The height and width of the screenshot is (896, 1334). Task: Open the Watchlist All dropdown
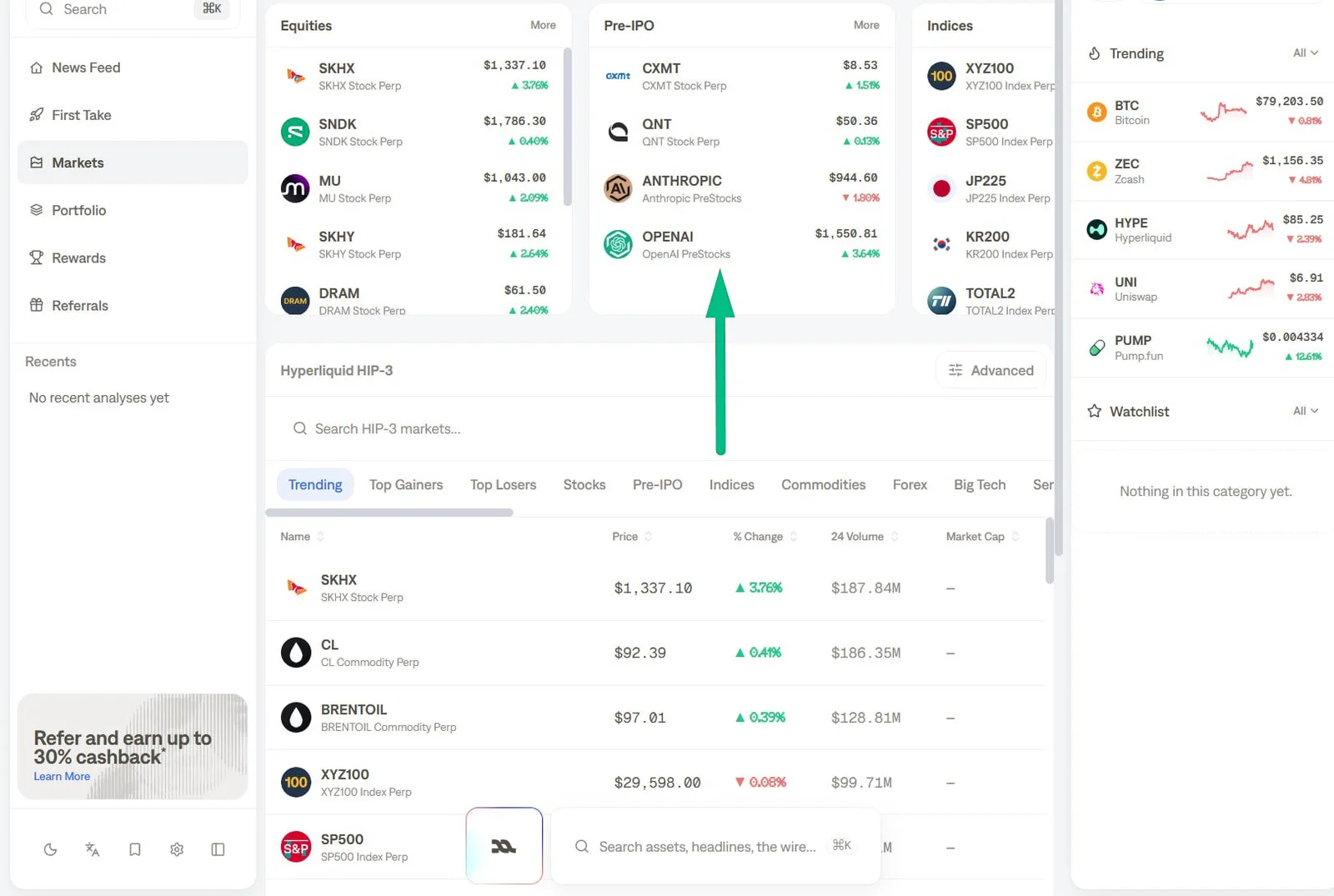1306,411
